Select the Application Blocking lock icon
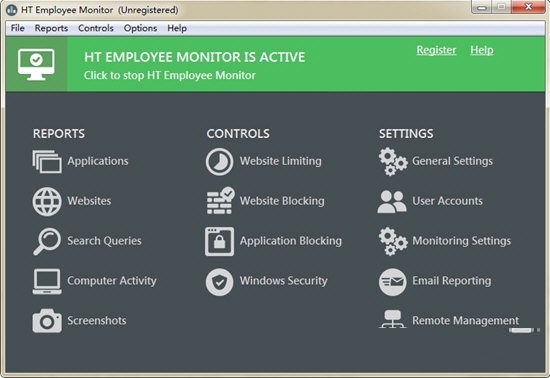 pyautogui.click(x=220, y=241)
